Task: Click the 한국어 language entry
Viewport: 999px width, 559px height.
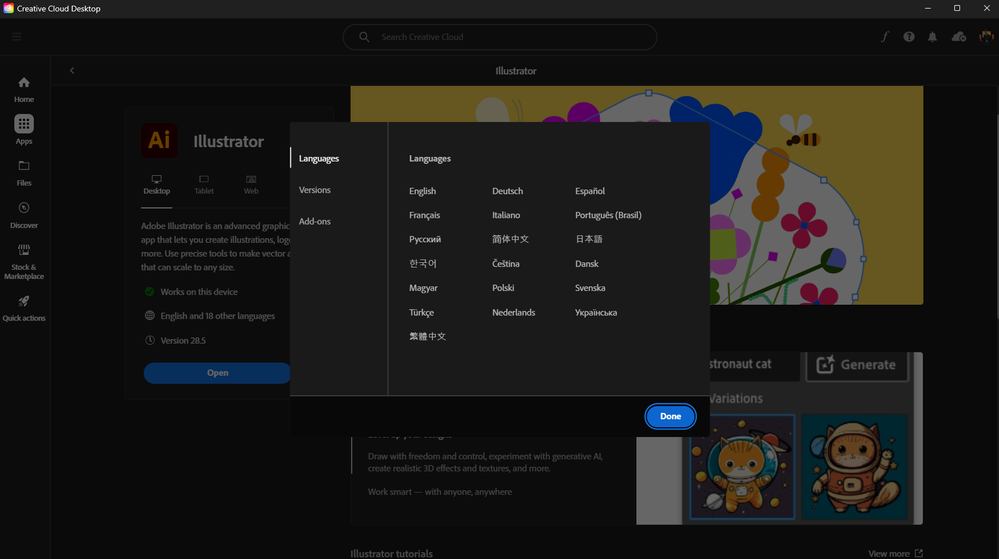Action: coord(422,263)
